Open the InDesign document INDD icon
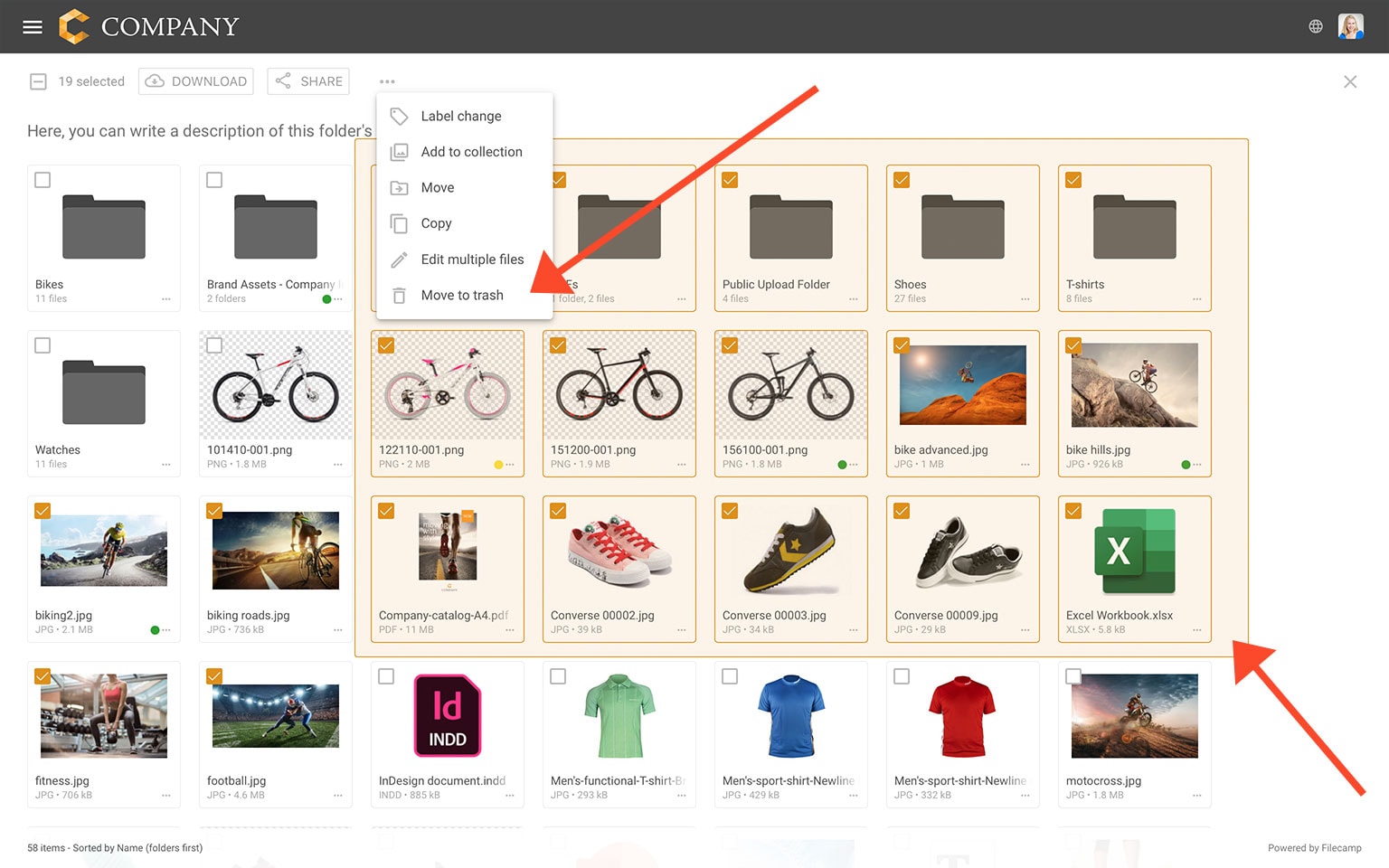Image resolution: width=1389 pixels, height=868 pixels. coord(448,715)
